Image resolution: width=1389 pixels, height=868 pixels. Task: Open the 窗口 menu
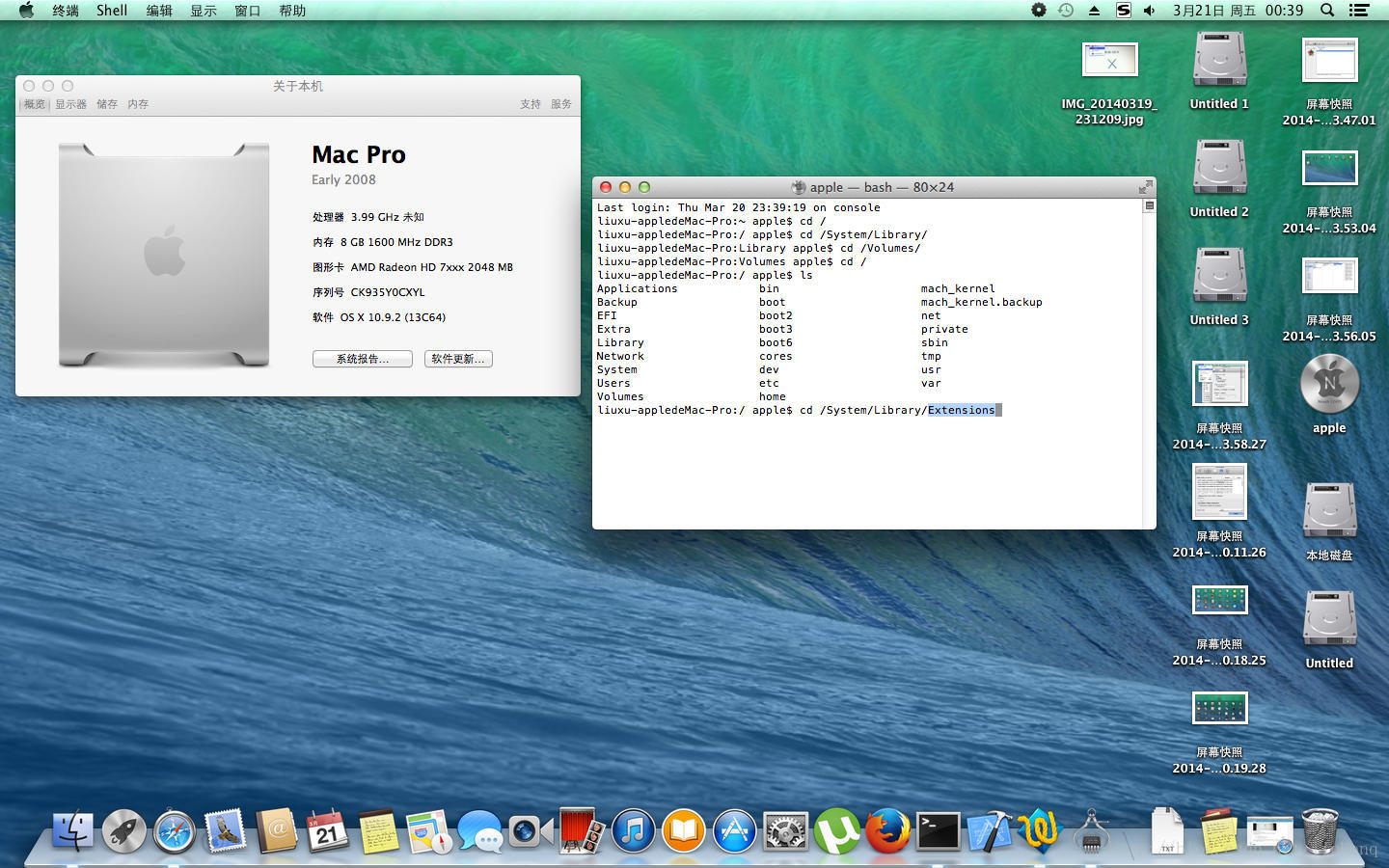pyautogui.click(x=248, y=11)
